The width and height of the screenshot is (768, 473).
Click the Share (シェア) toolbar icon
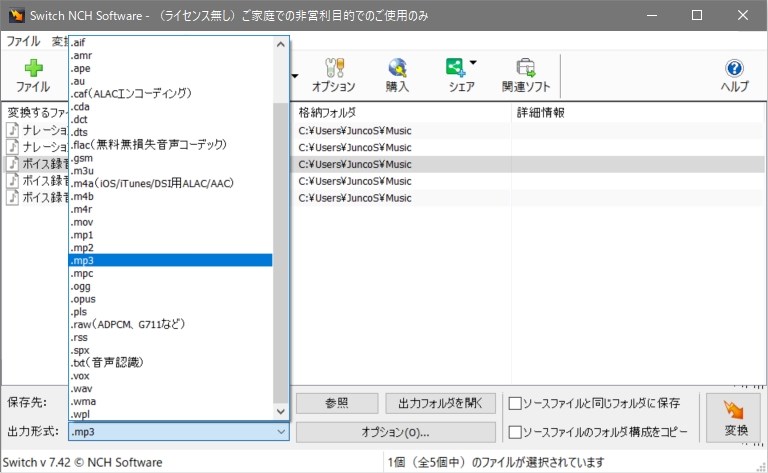(x=455, y=68)
